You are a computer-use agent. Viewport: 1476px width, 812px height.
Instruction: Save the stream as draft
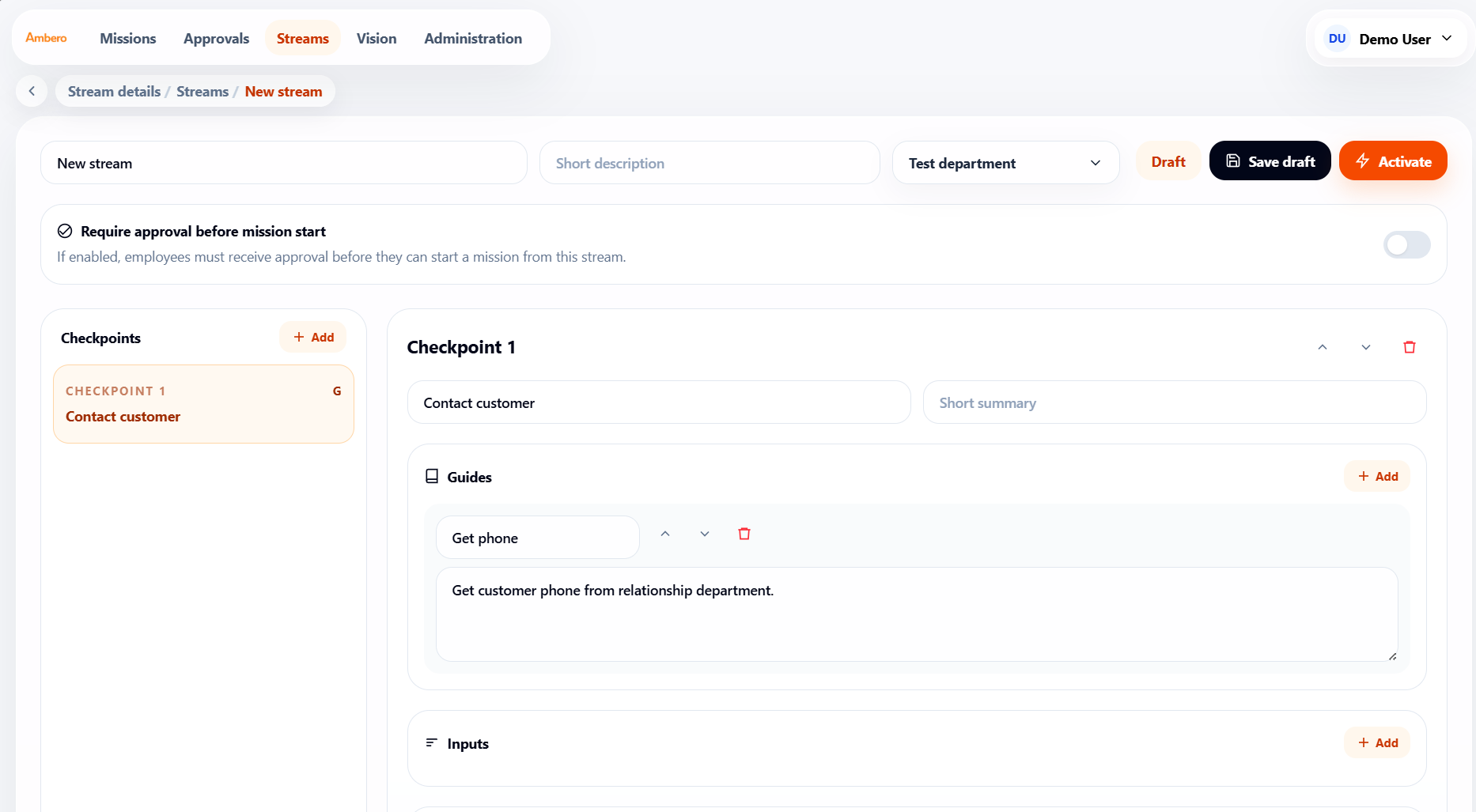1270,161
